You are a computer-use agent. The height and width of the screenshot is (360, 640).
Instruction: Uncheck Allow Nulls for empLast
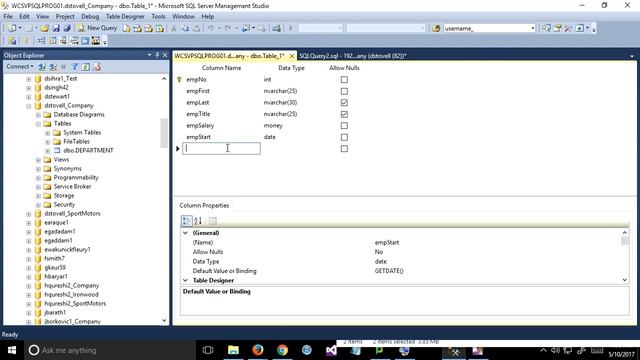pos(344,102)
